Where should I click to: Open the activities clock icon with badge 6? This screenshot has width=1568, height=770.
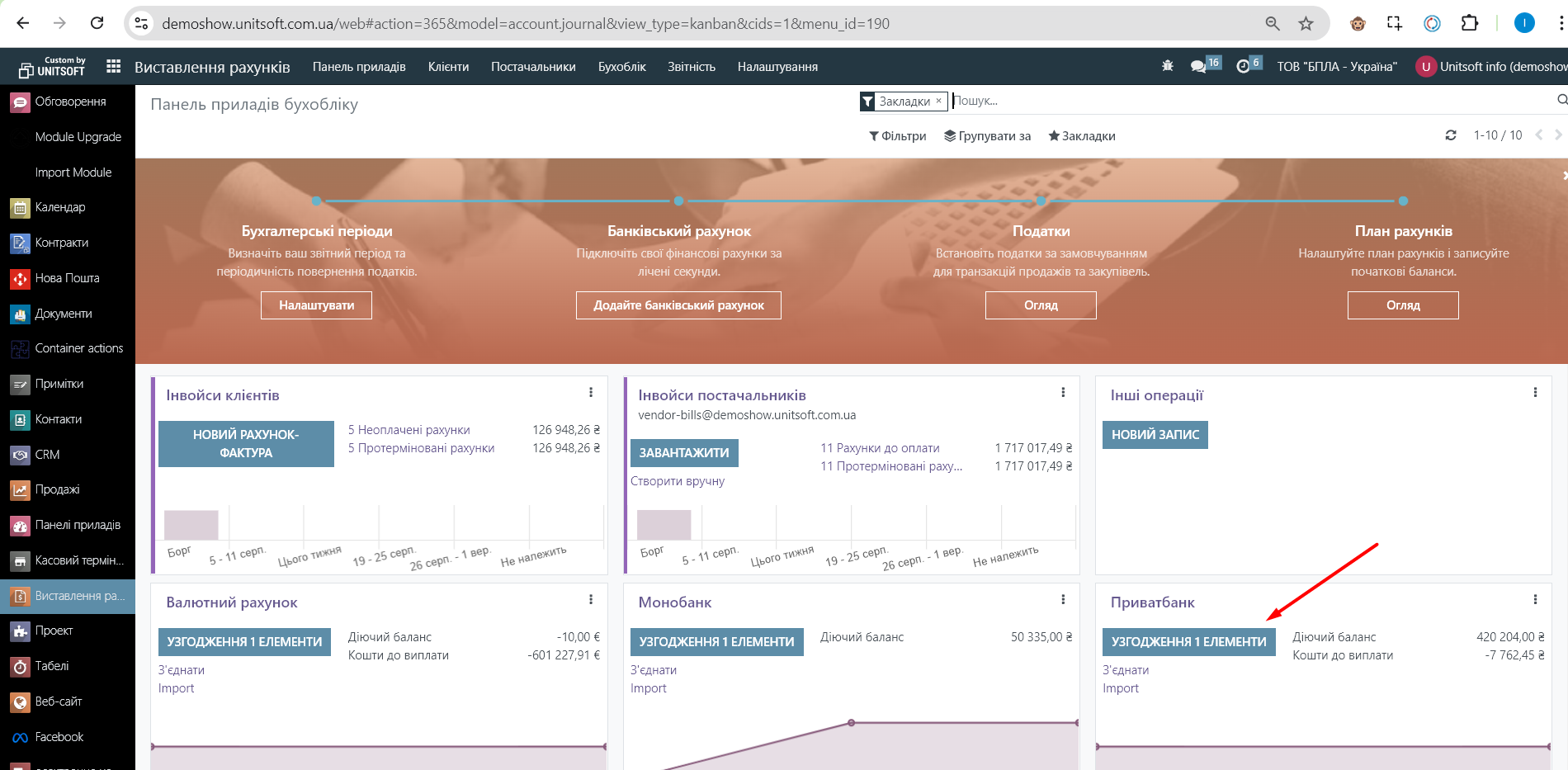[x=1243, y=66]
